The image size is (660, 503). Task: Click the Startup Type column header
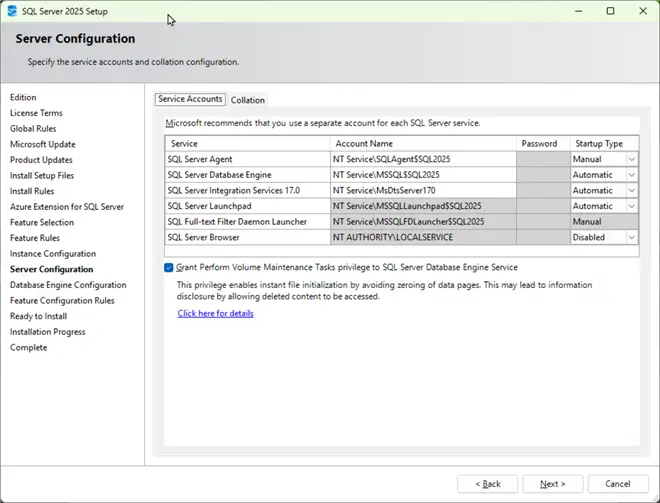pyautogui.click(x=604, y=144)
